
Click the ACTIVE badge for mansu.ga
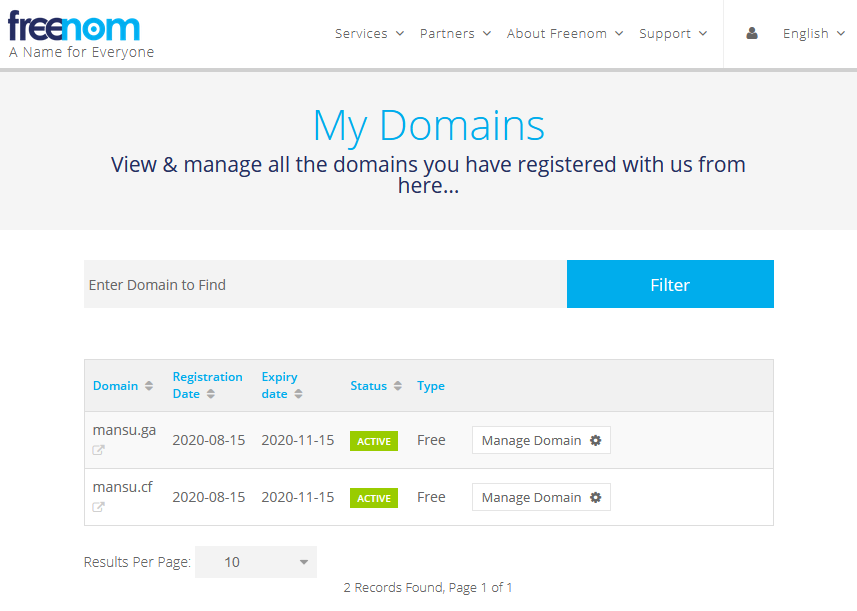tap(374, 441)
